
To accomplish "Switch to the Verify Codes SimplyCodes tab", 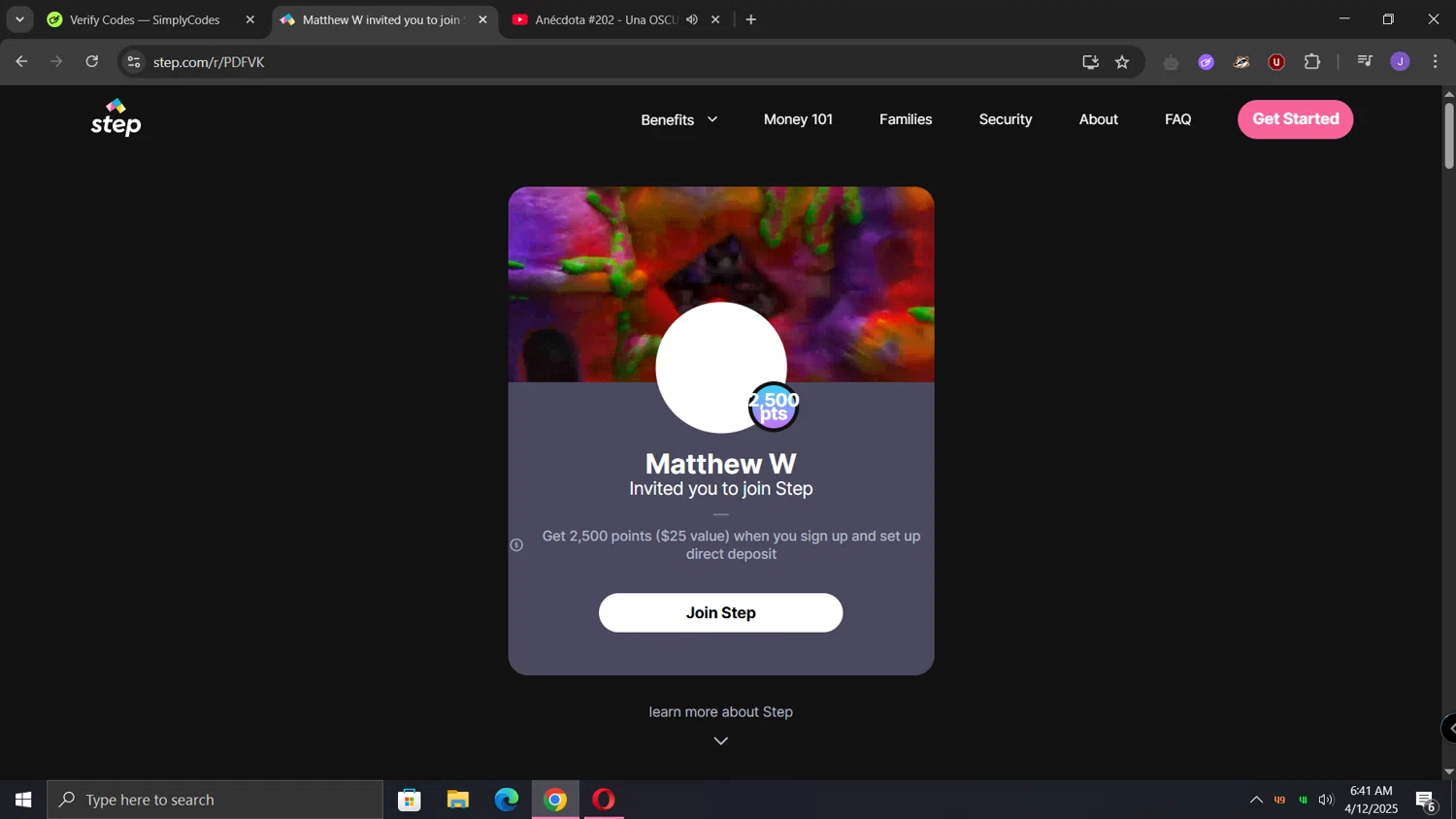I will [x=144, y=19].
